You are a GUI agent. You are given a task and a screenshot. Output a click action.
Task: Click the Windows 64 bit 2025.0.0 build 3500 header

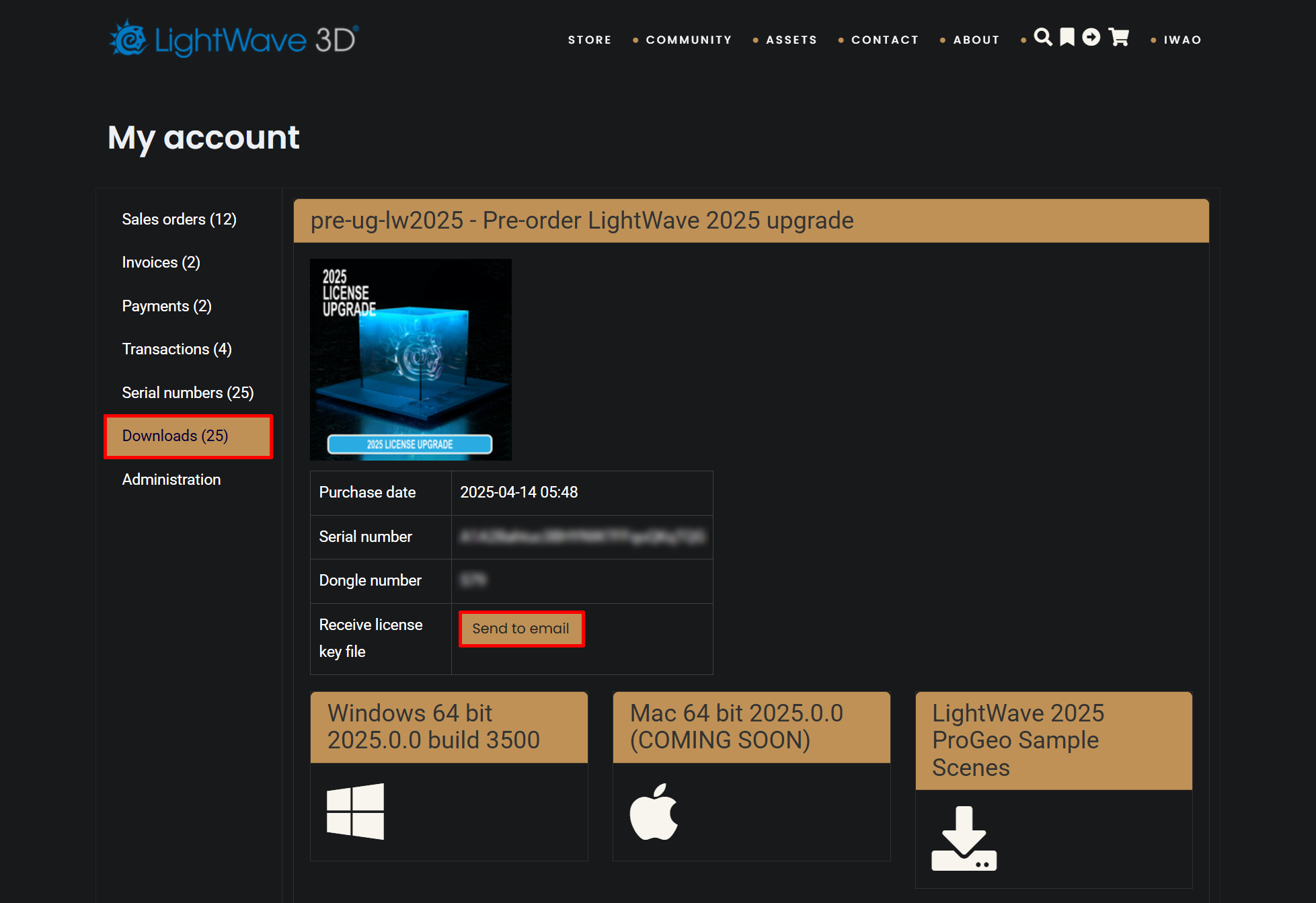pyautogui.click(x=449, y=727)
